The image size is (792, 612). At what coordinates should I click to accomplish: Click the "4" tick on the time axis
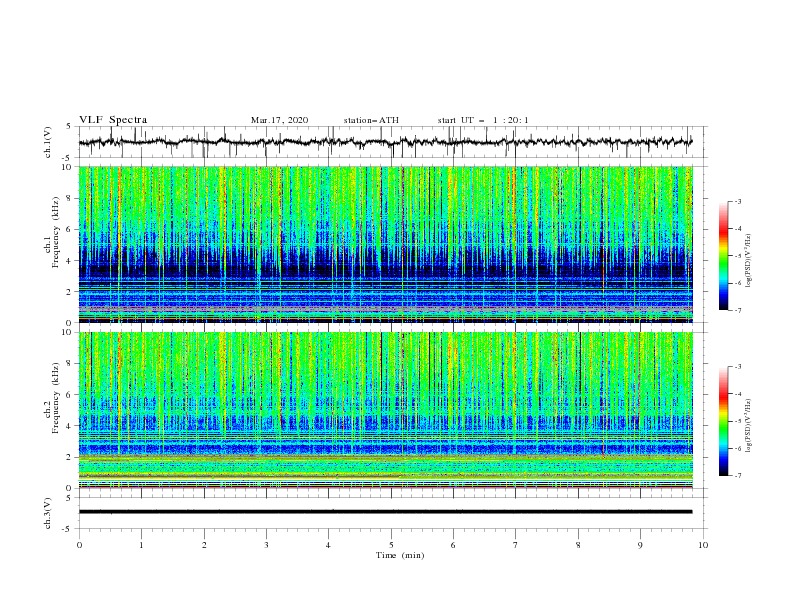click(328, 545)
